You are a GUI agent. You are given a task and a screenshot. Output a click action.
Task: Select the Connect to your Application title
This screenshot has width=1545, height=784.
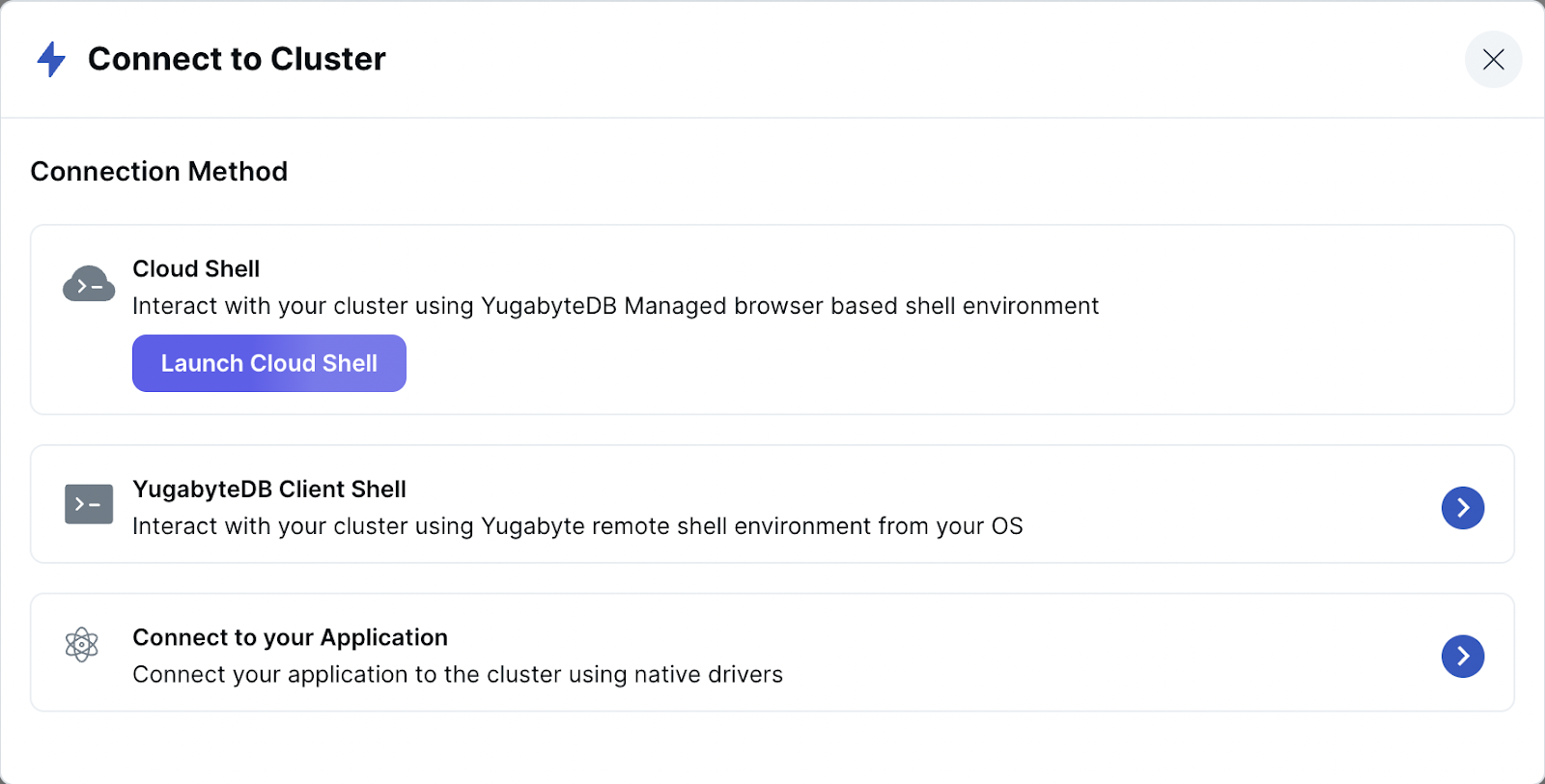[290, 637]
